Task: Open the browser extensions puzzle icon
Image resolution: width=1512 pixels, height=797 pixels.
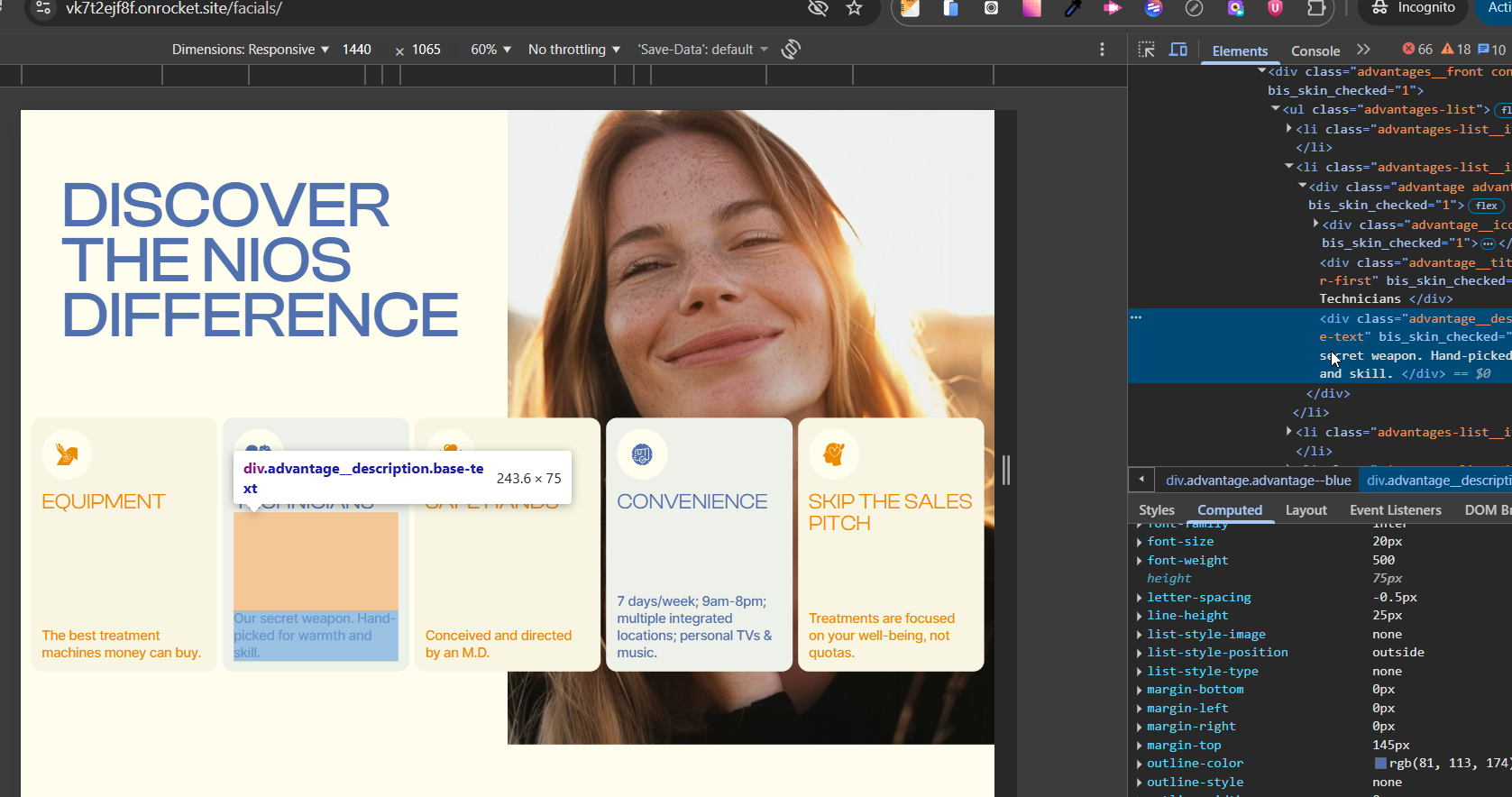Action: pos(1315,9)
